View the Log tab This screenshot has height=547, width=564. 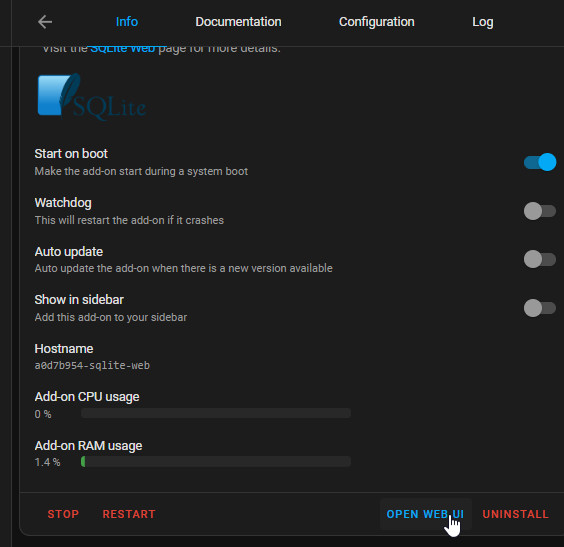click(482, 22)
